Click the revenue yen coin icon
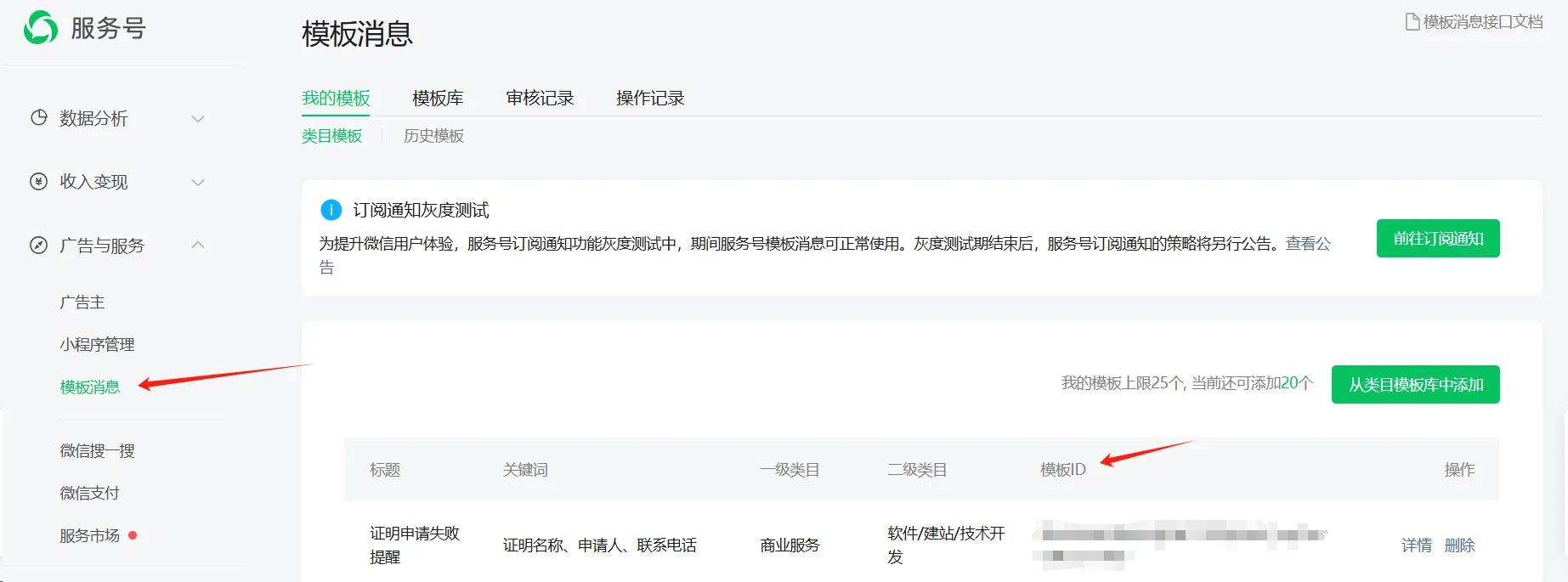The width and height of the screenshot is (1568, 582). (x=38, y=181)
